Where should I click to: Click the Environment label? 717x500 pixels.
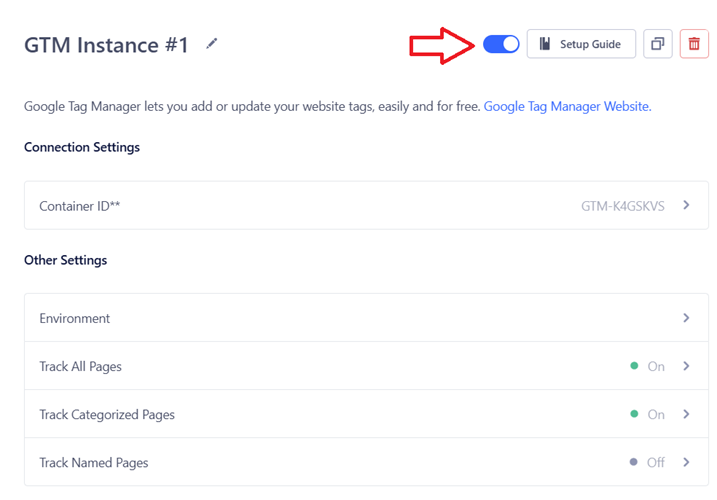75,318
